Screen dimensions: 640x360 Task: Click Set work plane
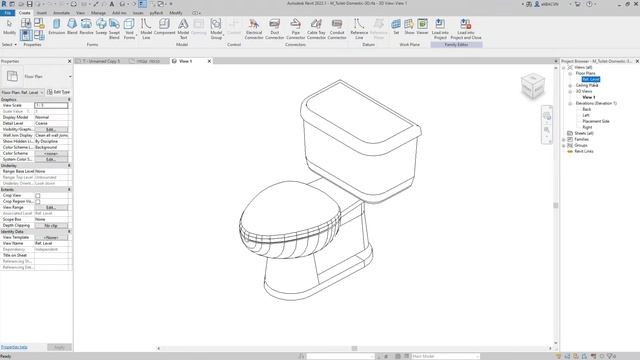point(396,27)
